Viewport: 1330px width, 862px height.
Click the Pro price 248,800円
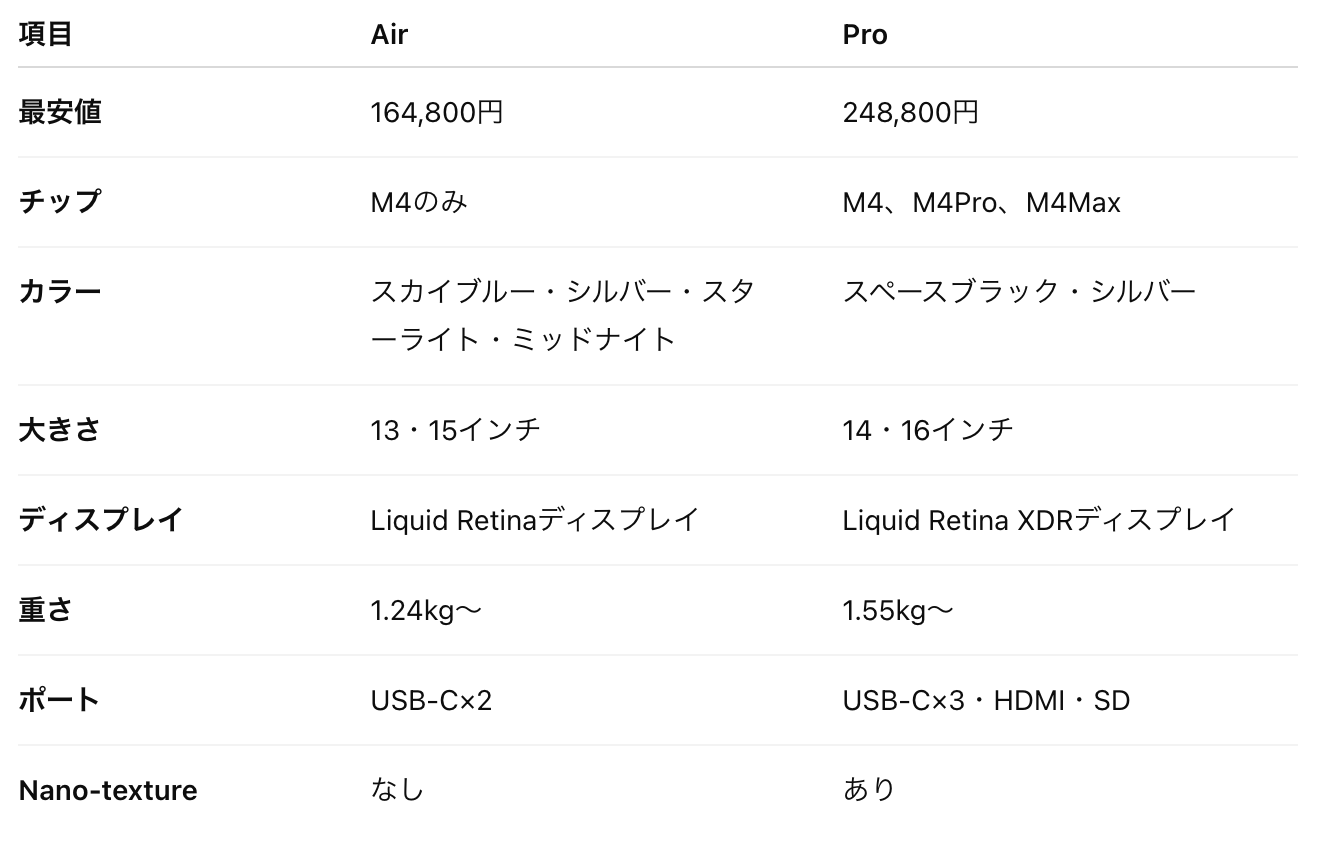(x=910, y=112)
